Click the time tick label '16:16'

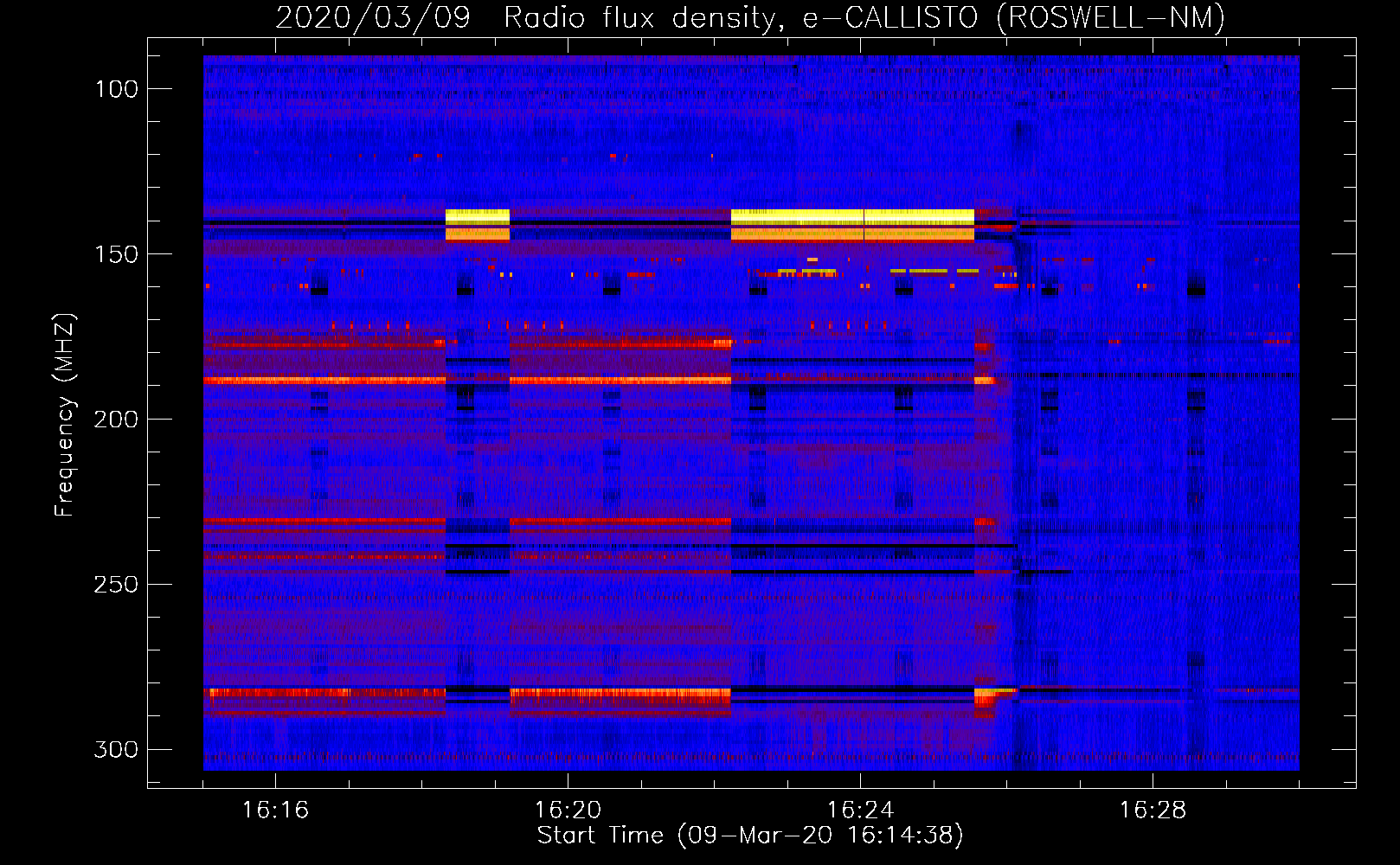pyautogui.click(x=275, y=811)
